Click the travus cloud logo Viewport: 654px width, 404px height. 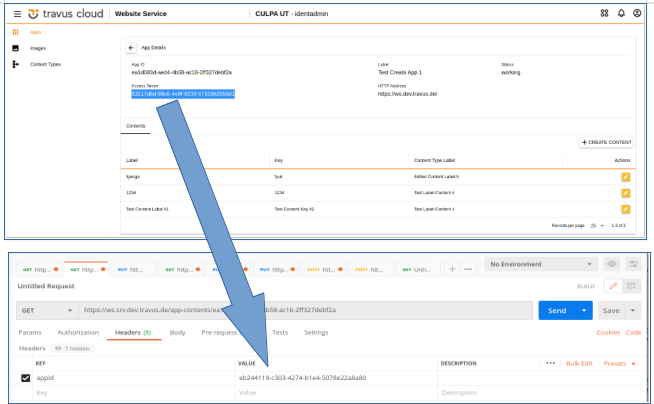[65, 14]
